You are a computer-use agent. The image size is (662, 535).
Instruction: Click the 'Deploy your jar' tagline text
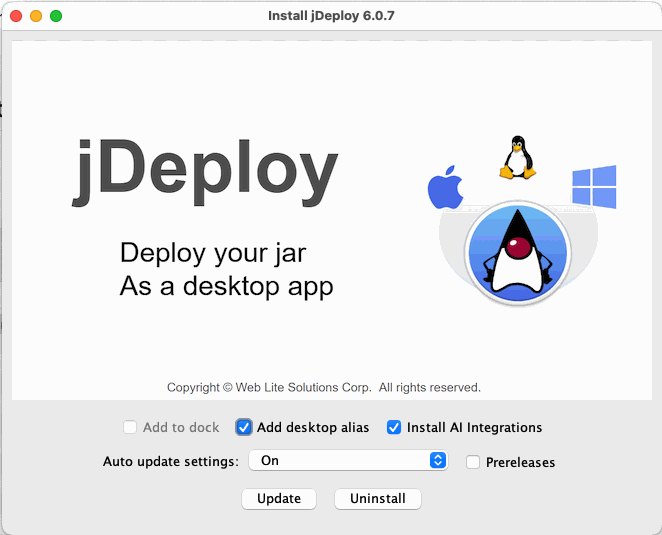(213, 253)
